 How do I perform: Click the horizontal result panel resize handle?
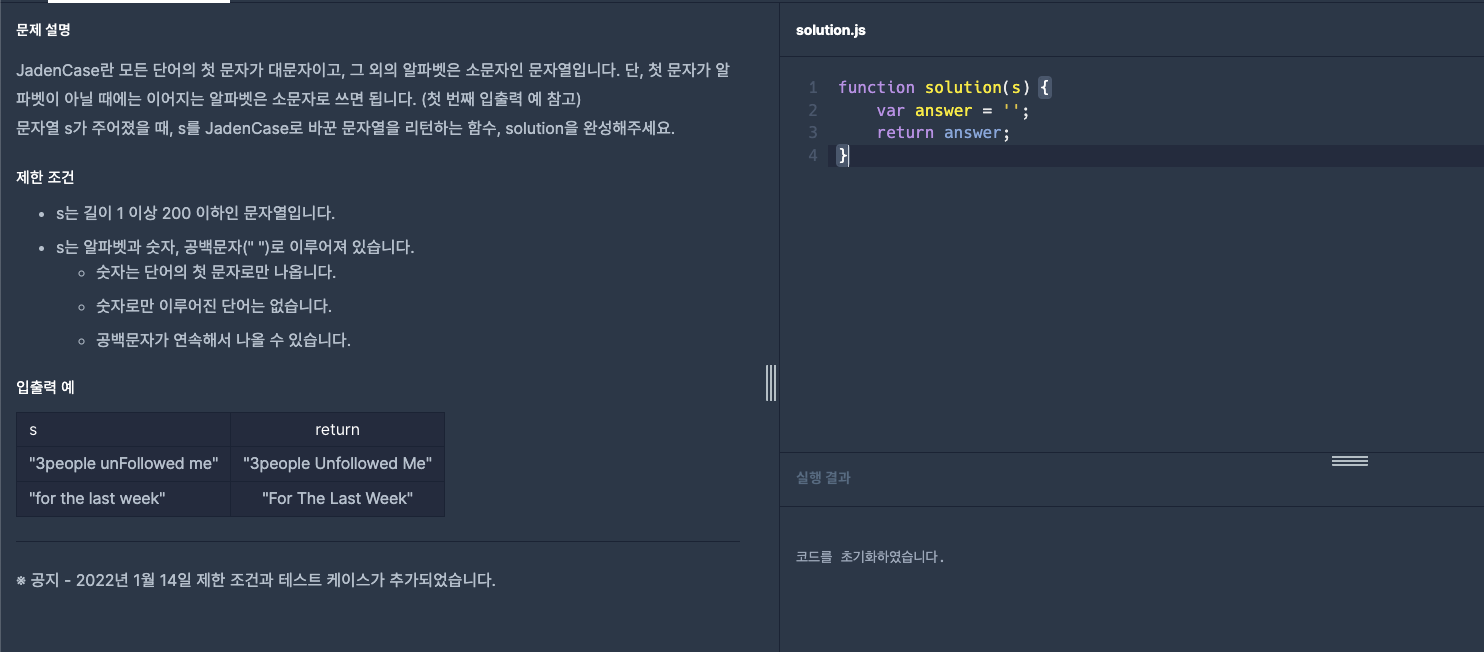click(x=1349, y=461)
